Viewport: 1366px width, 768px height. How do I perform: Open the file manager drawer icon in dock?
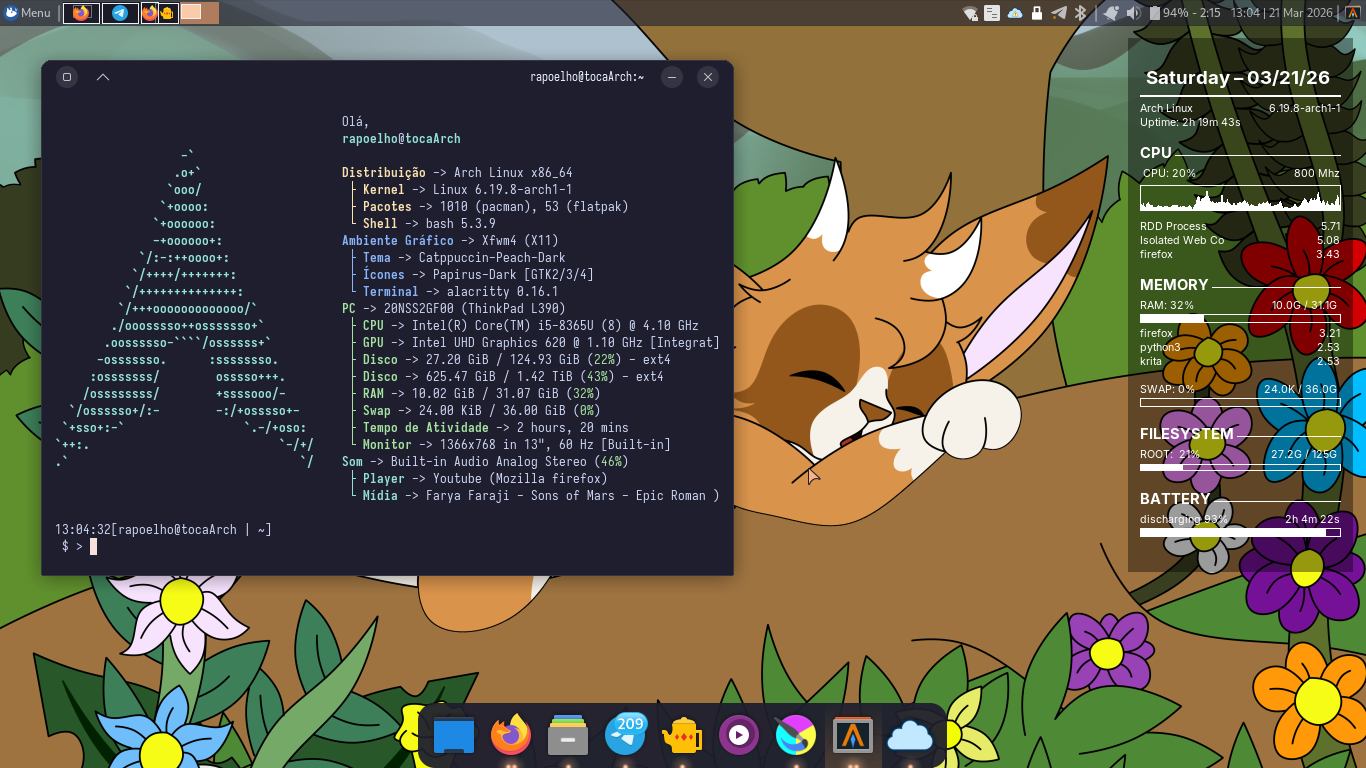point(568,737)
